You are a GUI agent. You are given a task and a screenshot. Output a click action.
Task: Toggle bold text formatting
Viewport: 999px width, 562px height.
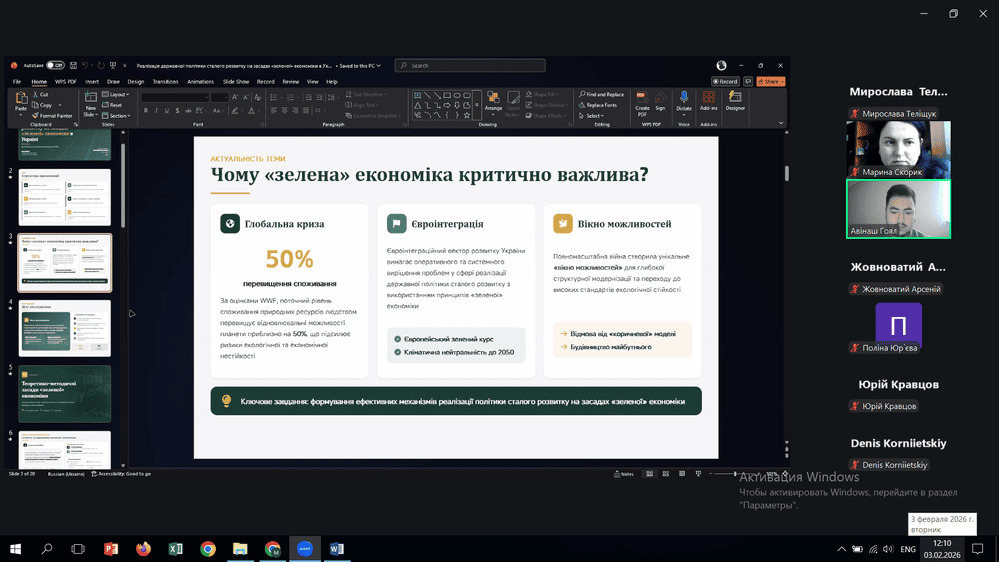tap(145, 111)
